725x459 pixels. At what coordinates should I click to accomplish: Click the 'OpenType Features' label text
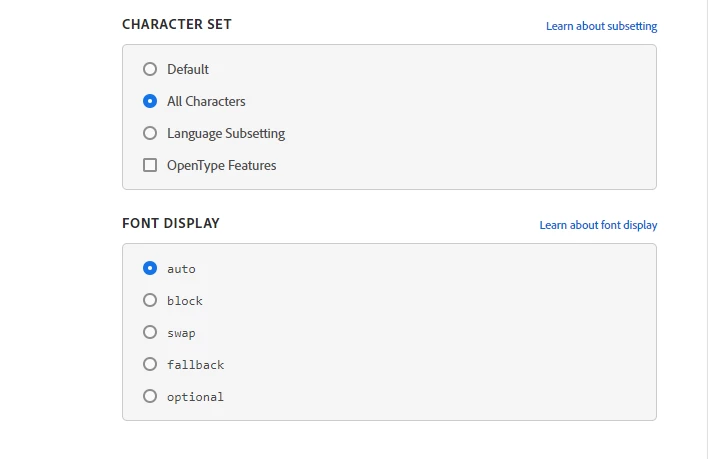coord(221,165)
